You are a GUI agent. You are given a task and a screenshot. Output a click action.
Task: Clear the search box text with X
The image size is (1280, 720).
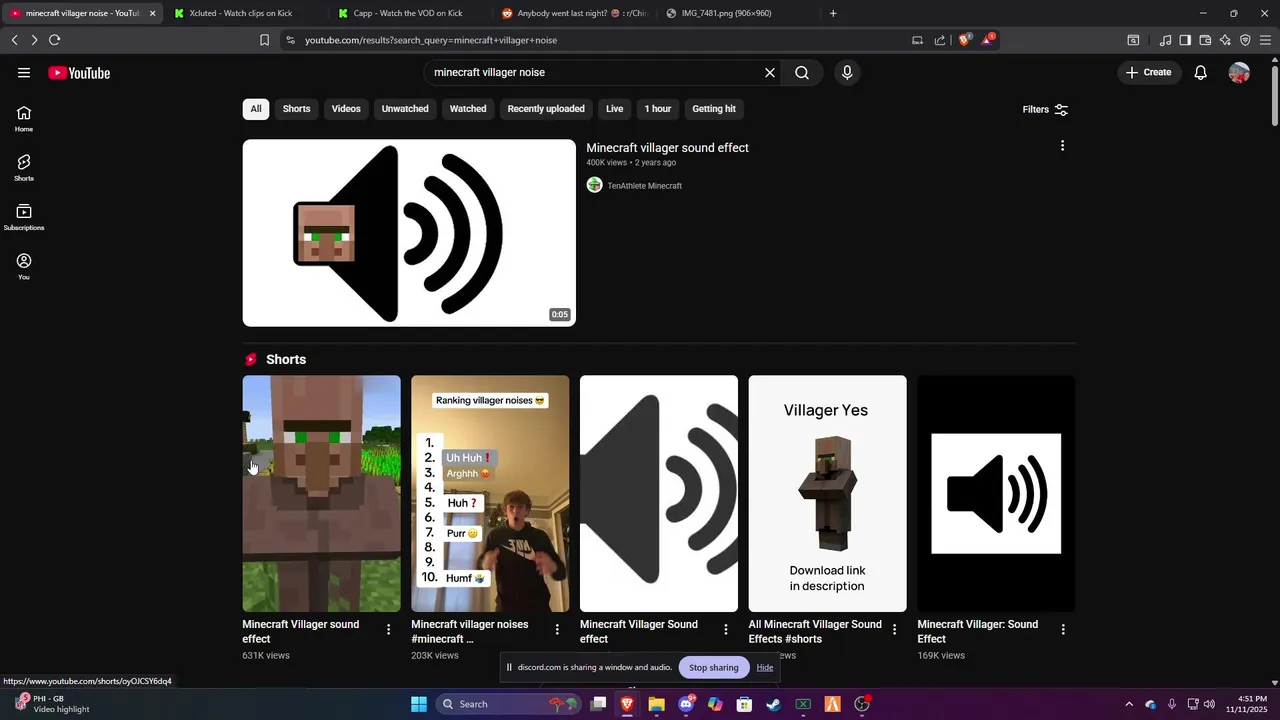(x=770, y=72)
